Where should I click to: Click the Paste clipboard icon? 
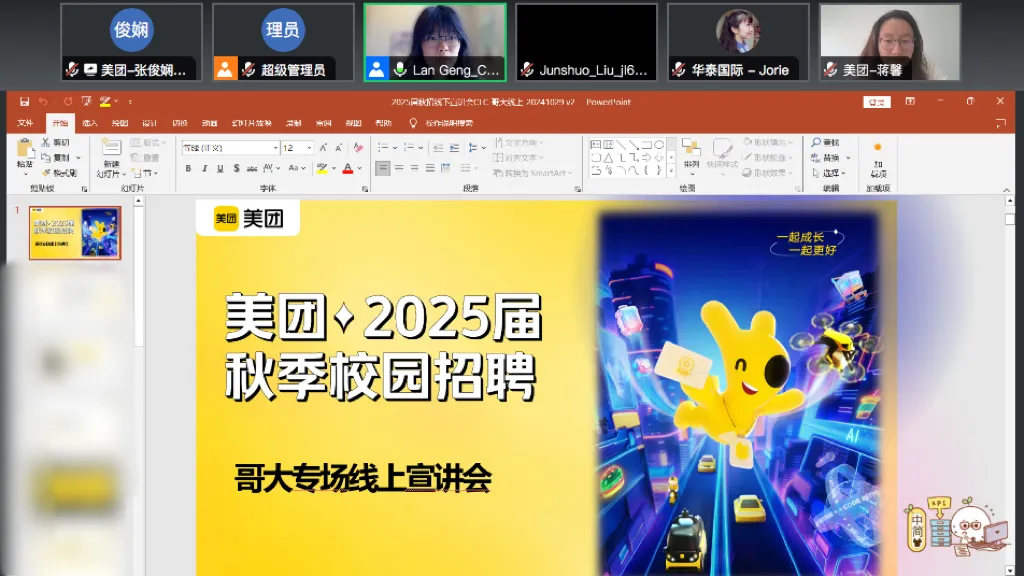(25, 149)
